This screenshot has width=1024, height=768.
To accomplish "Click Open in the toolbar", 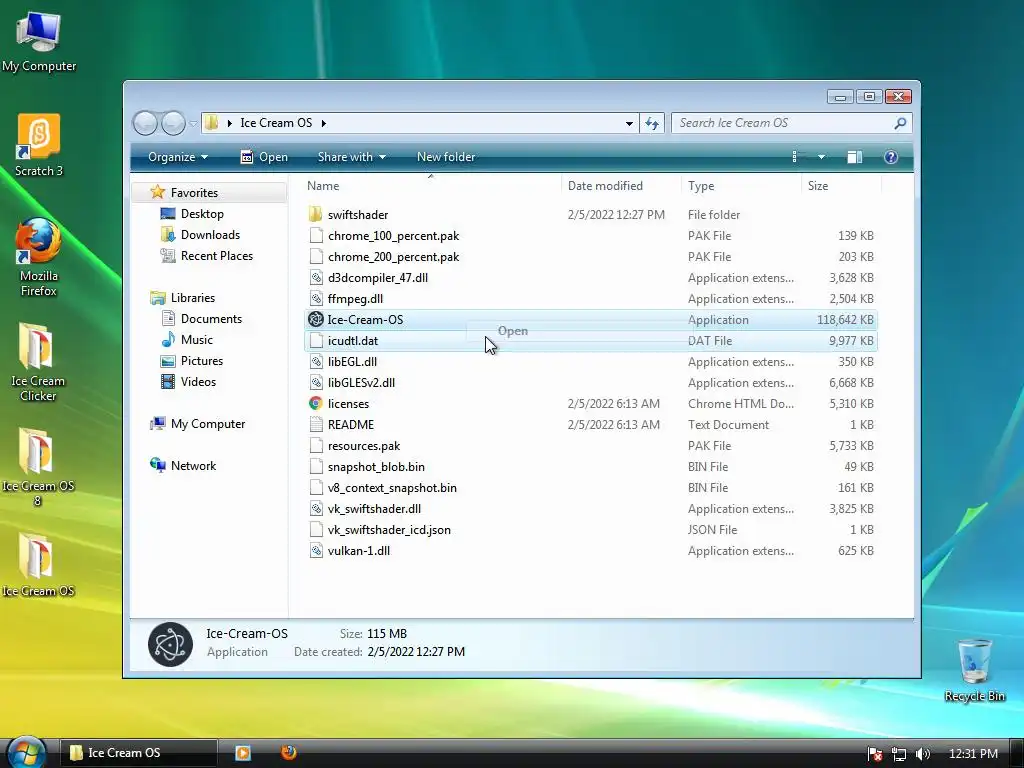I will [x=264, y=157].
